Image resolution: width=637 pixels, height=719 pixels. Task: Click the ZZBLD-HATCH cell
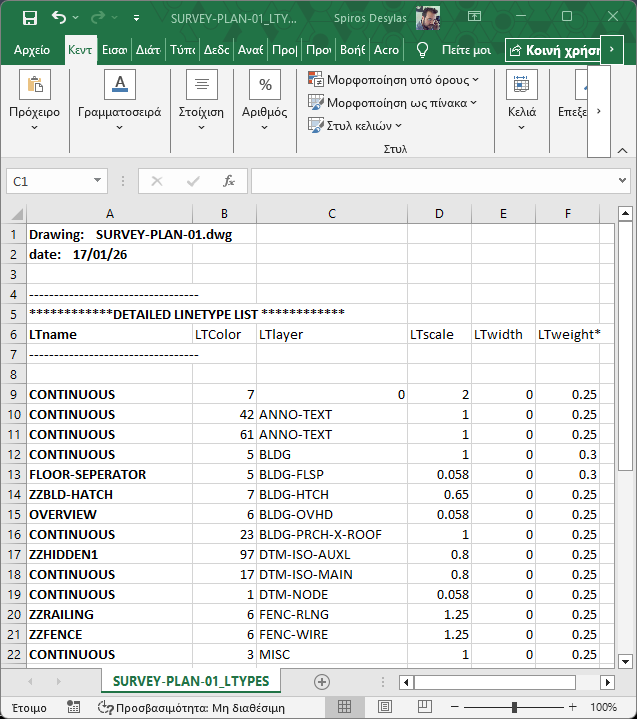pyautogui.click(x=110, y=494)
